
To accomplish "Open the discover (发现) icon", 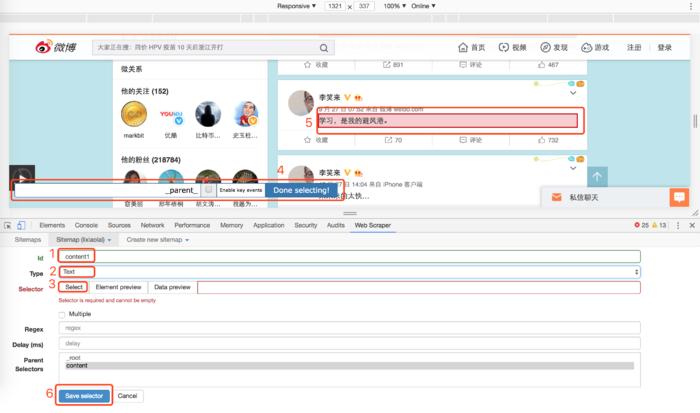I will tap(546, 47).
